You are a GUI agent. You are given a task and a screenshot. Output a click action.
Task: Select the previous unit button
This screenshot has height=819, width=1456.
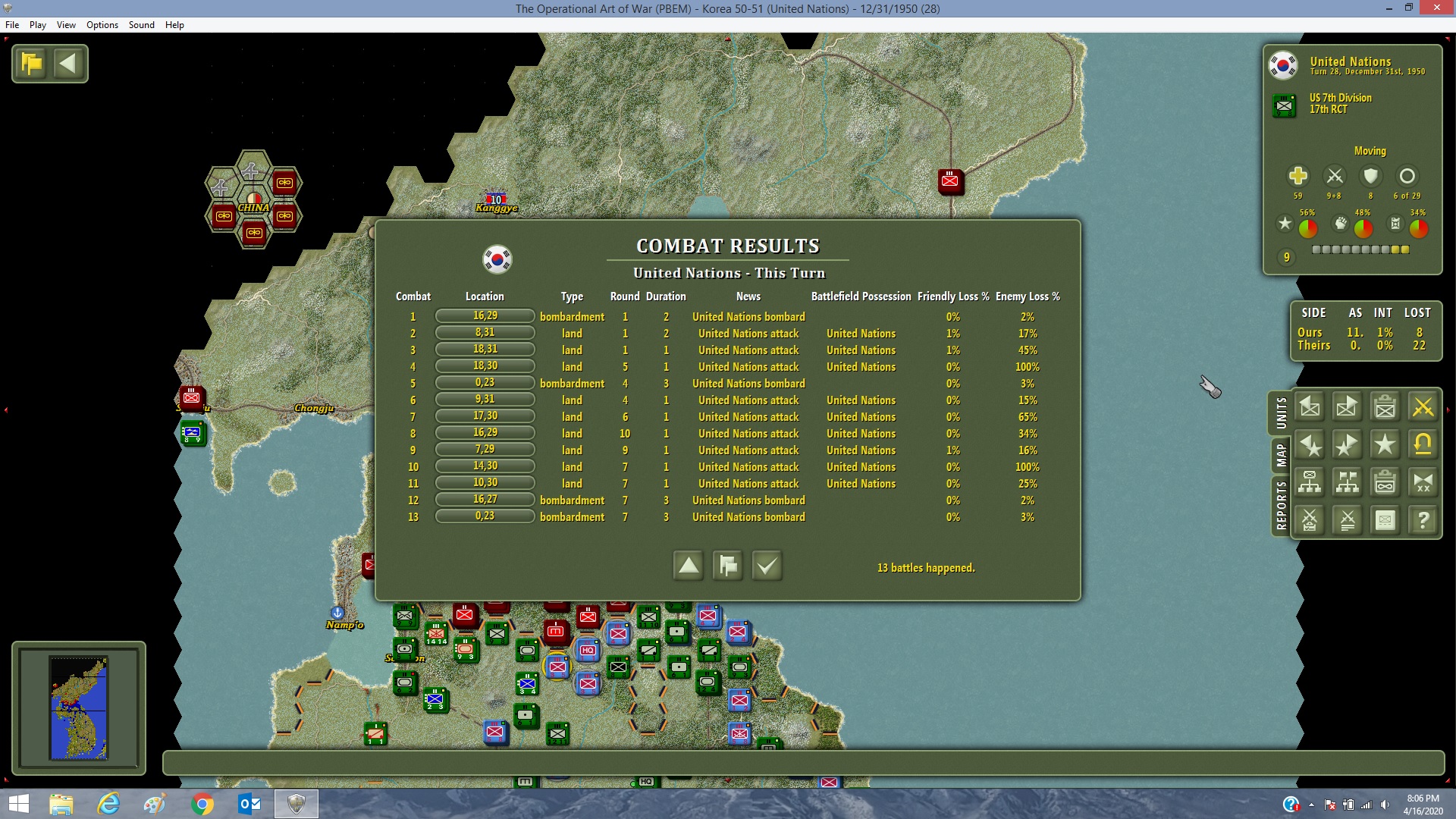(1310, 407)
